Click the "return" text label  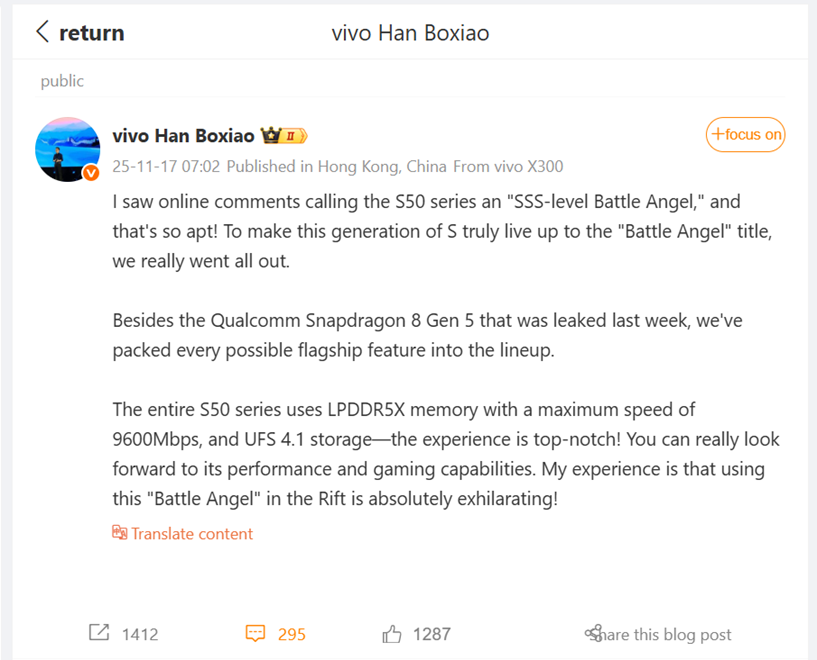click(91, 33)
